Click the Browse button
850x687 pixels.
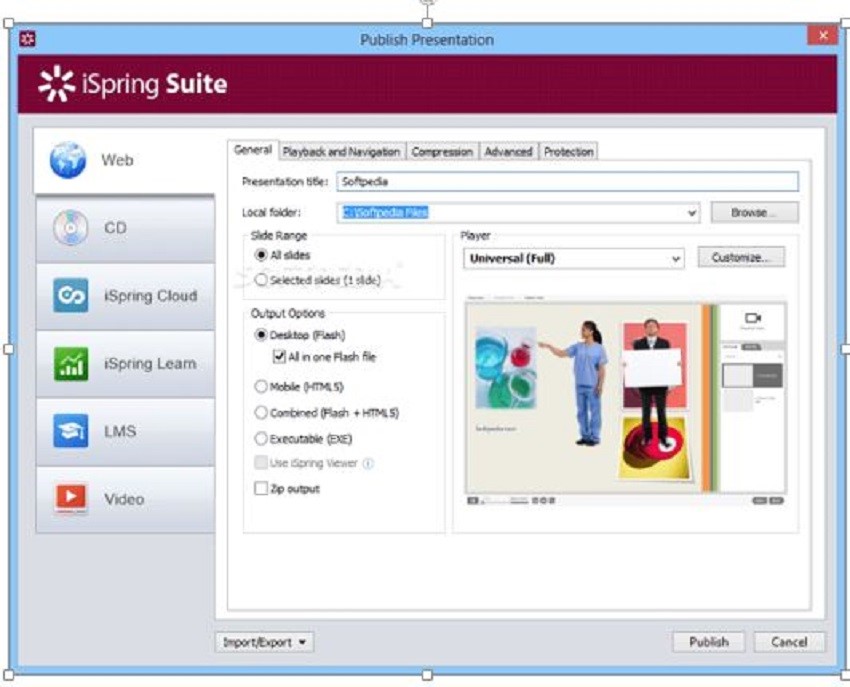755,213
